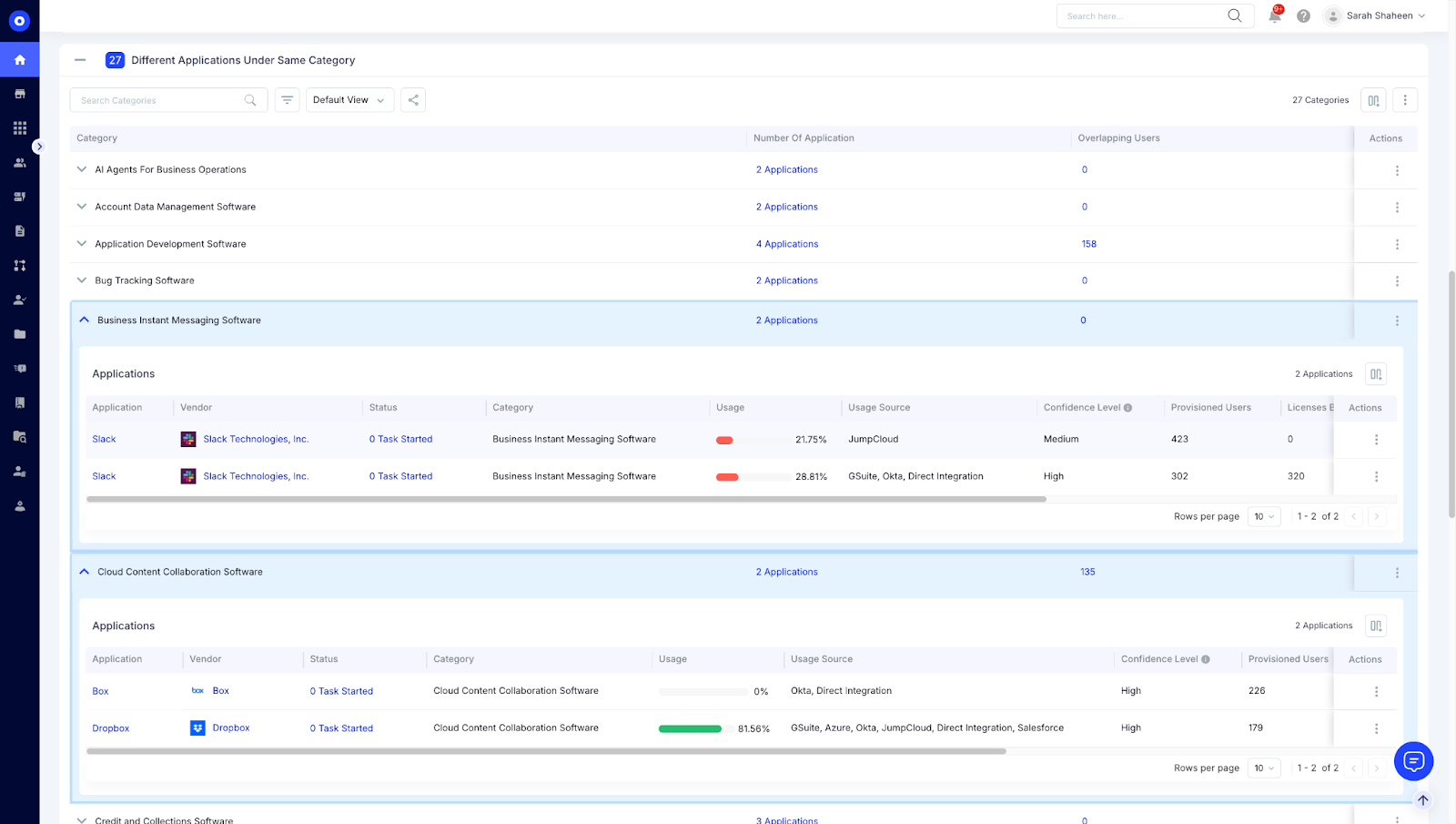The height and width of the screenshot is (824, 1456).
Task: Open actions menu for Account Data Management row
Action: pyautogui.click(x=1397, y=208)
